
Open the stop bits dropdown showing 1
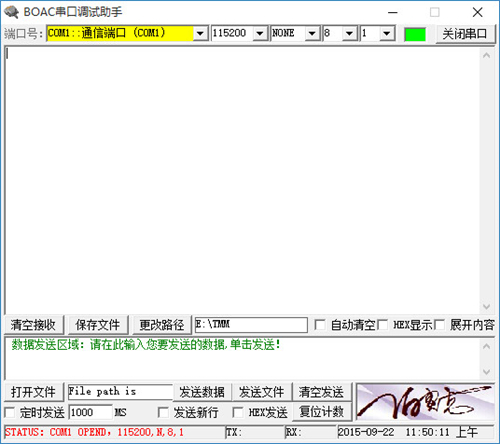tap(387, 33)
